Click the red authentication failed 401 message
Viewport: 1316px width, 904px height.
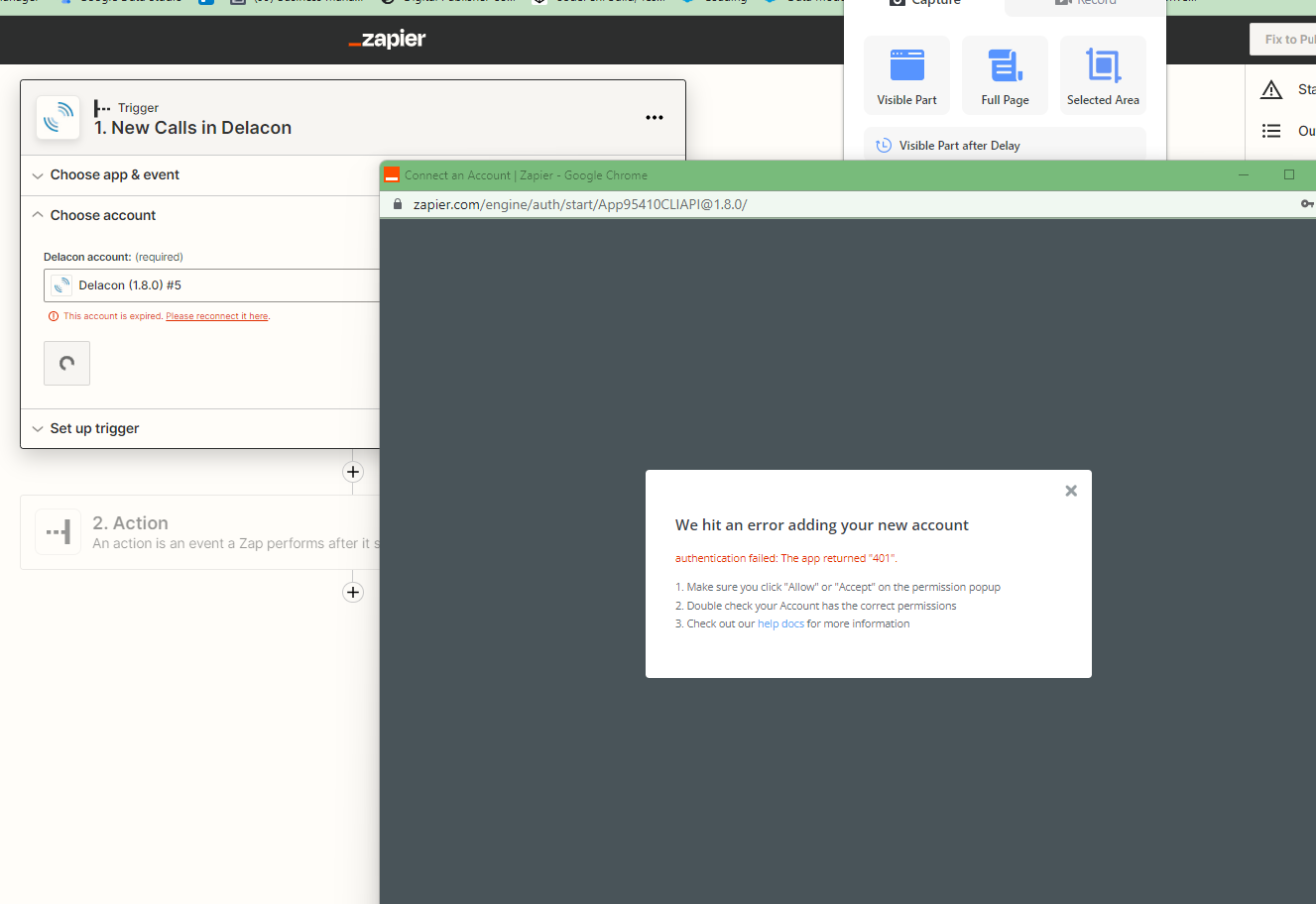pyautogui.click(x=785, y=558)
